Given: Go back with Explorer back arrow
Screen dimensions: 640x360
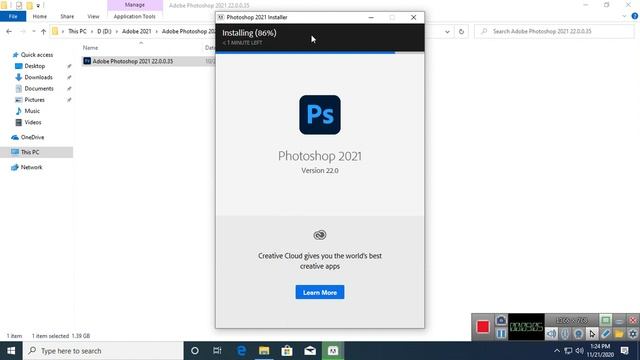Looking at the screenshot, I should pos(9,31).
